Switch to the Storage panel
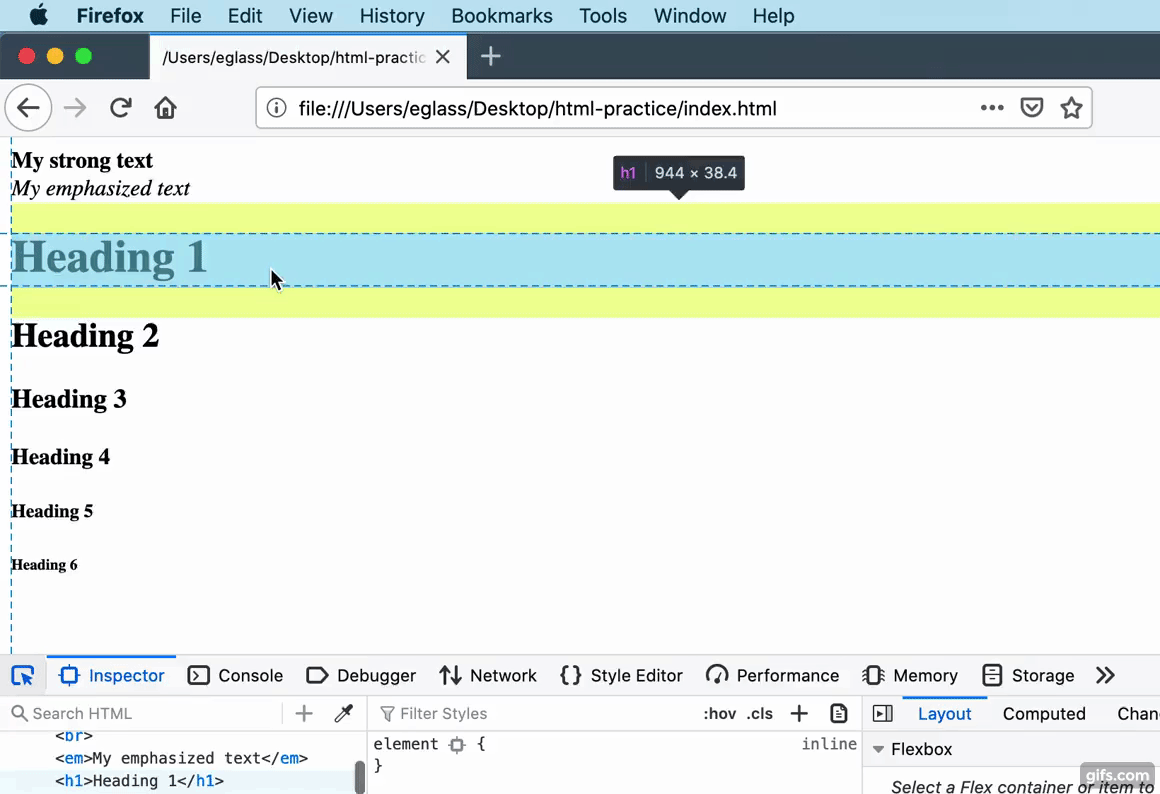 click(1028, 676)
